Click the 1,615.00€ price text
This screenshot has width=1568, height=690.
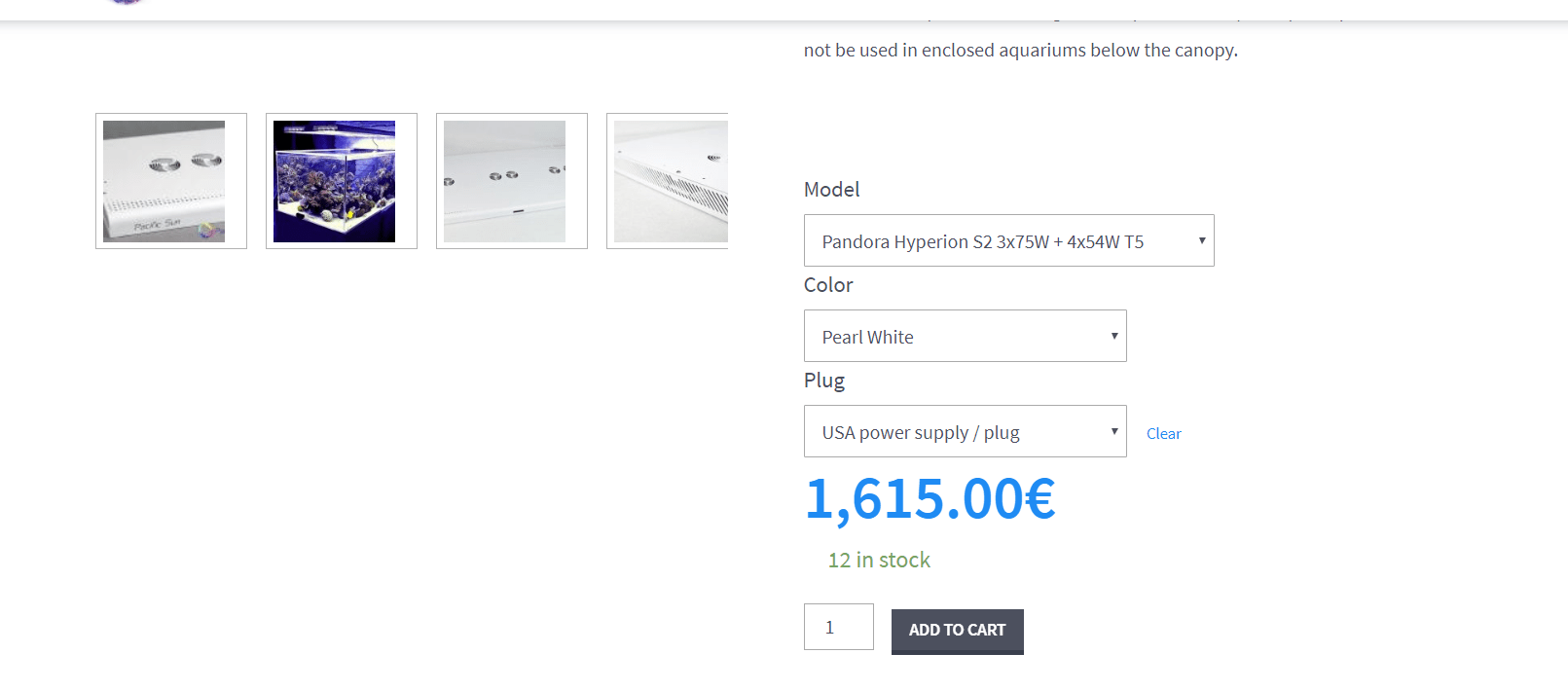coord(930,499)
